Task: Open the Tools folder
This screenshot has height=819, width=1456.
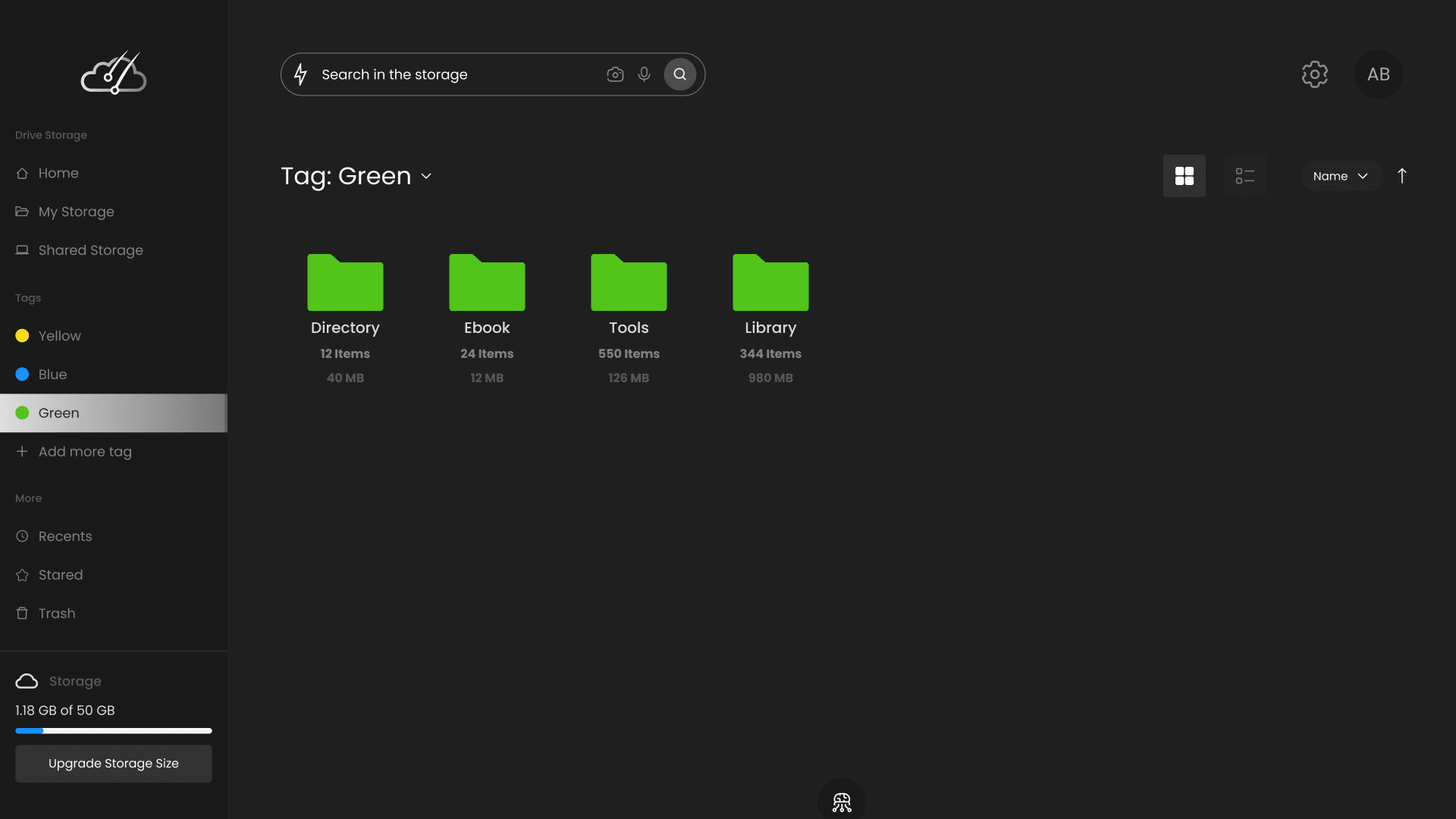Action: pos(629,282)
